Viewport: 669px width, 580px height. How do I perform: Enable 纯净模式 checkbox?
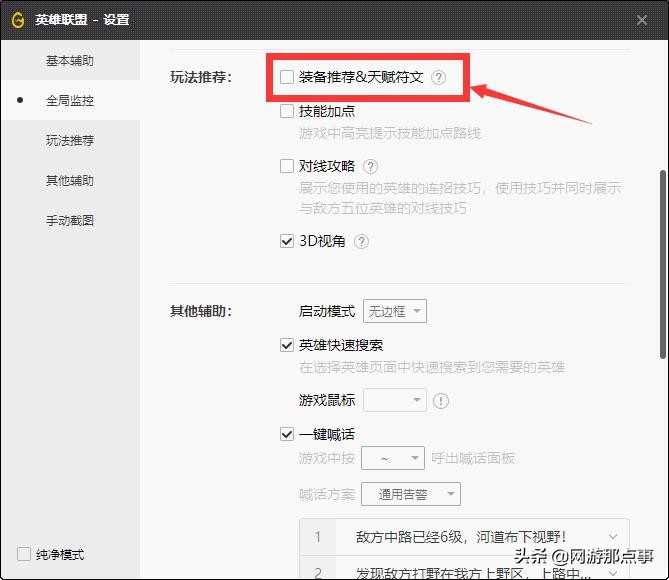(x=24, y=554)
